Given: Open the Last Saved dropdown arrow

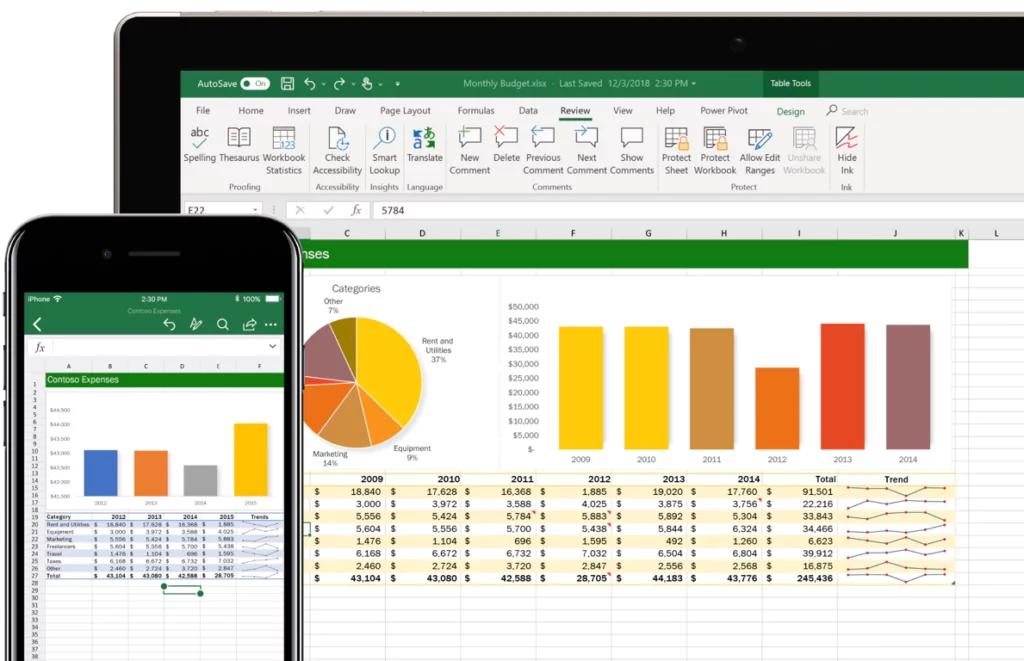Looking at the screenshot, I should click(694, 84).
